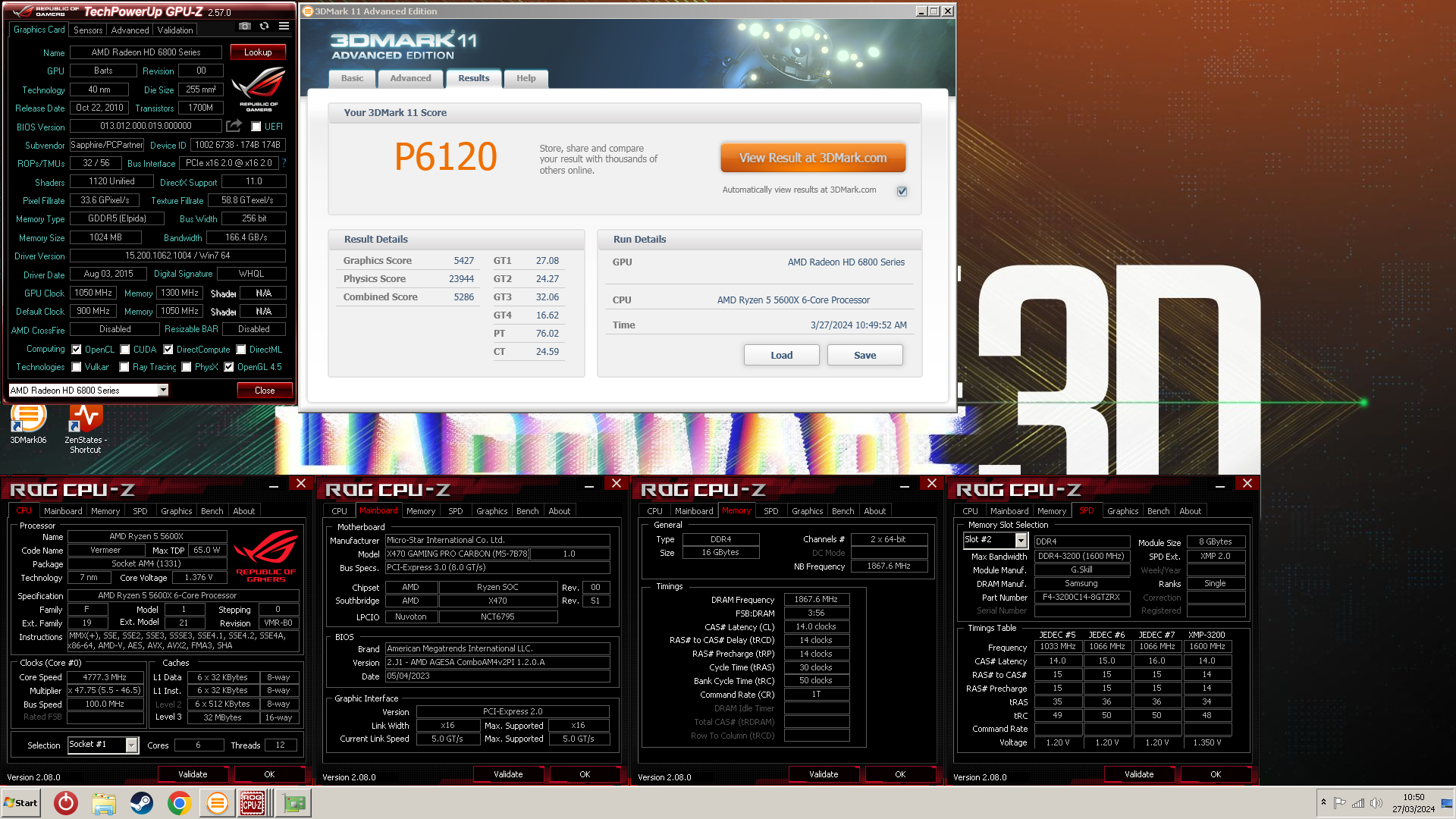The height and width of the screenshot is (819, 1456).
Task: Switch to 3DMark 11 orange taskbar icon
Action: click(217, 802)
